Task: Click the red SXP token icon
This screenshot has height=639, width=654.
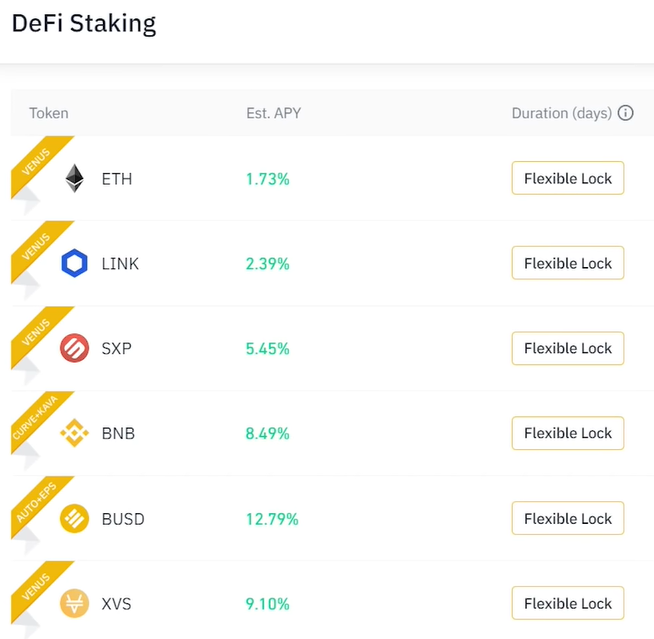Action: (x=74, y=348)
